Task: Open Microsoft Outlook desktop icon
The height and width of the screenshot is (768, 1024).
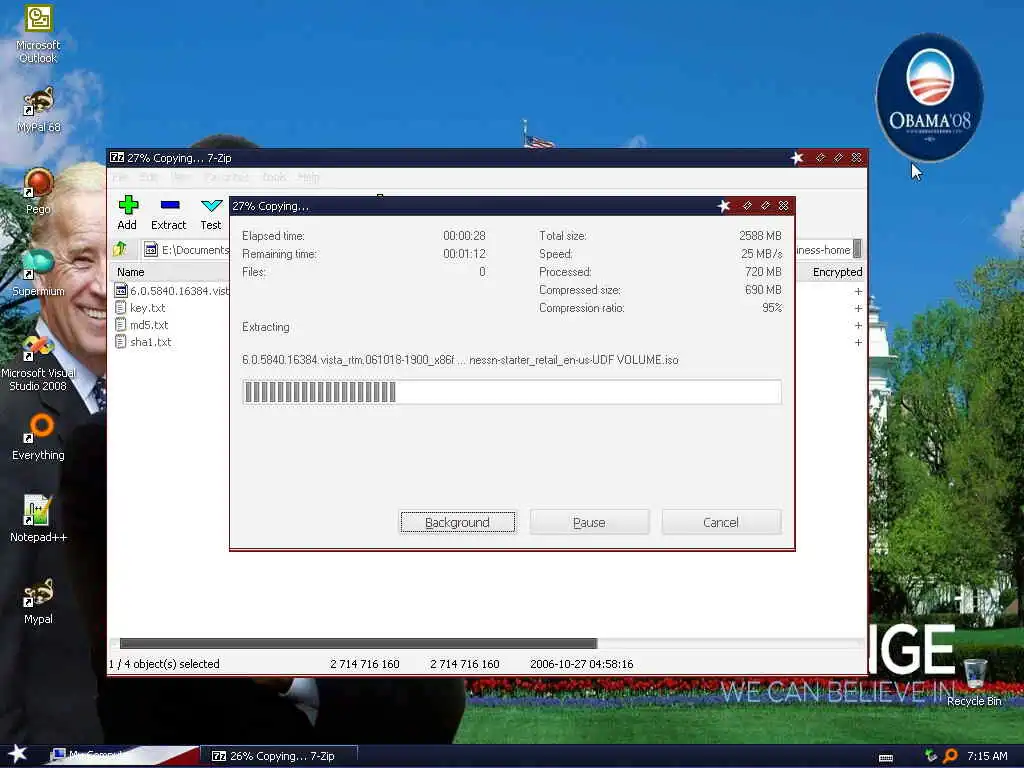Action: [x=38, y=34]
